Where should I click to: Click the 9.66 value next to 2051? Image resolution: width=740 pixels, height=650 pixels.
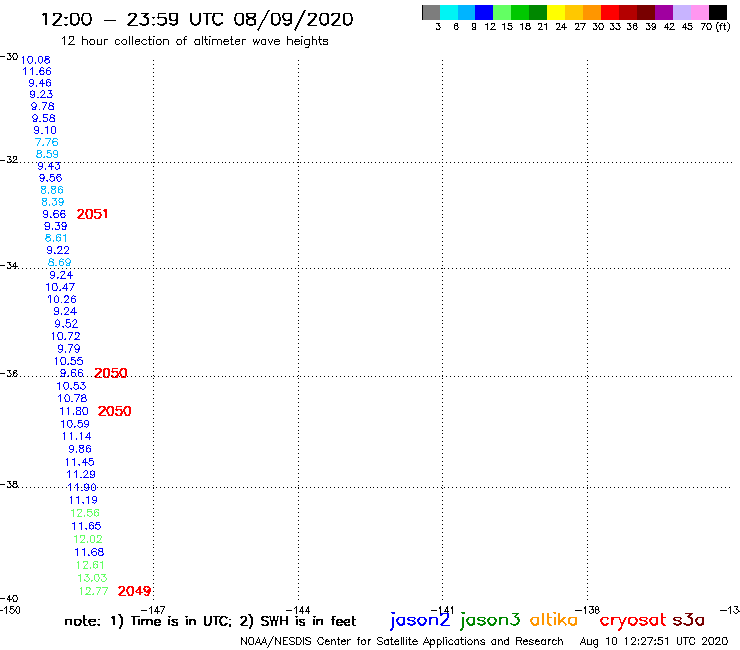click(54, 214)
